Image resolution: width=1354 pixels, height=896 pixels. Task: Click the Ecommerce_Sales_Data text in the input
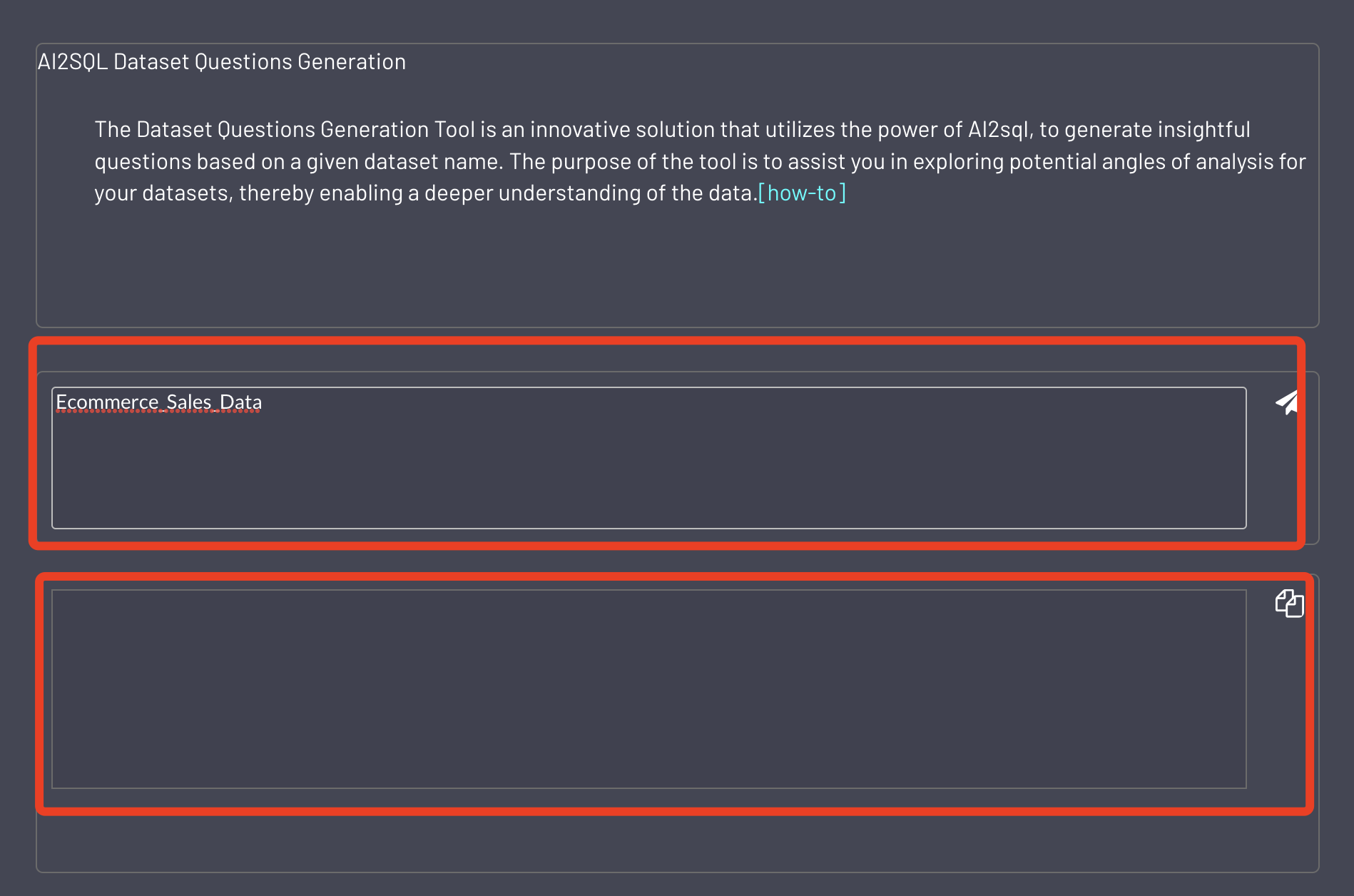(x=158, y=402)
